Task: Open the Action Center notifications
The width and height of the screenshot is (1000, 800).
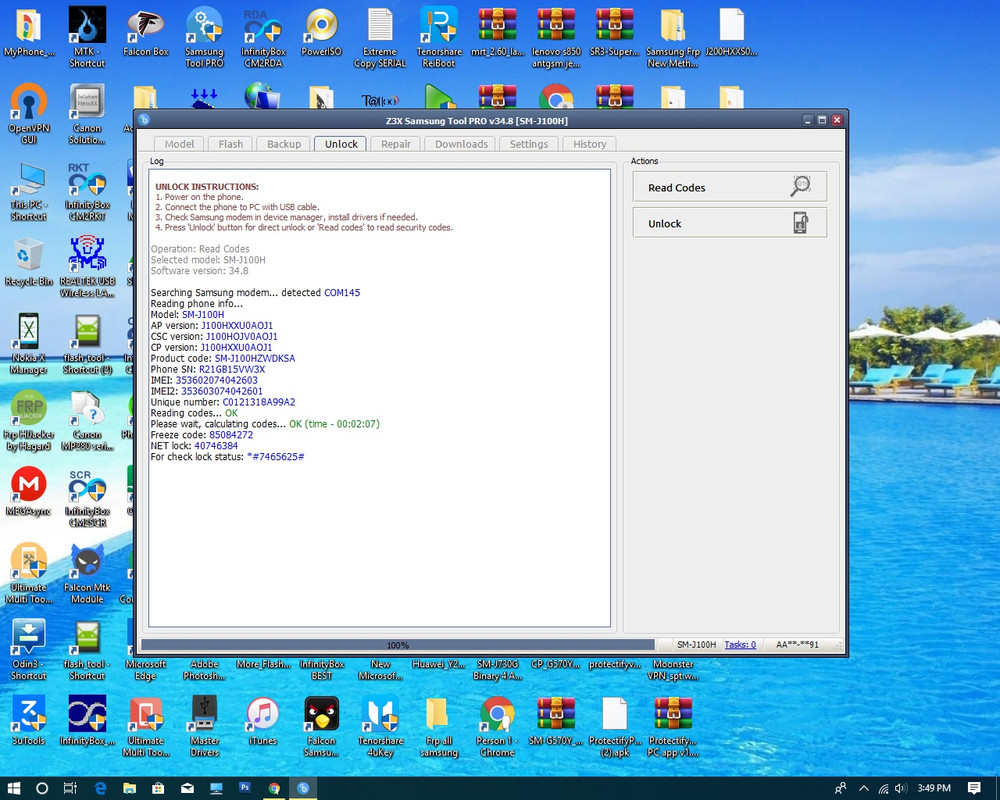Action: pyautogui.click(x=974, y=788)
